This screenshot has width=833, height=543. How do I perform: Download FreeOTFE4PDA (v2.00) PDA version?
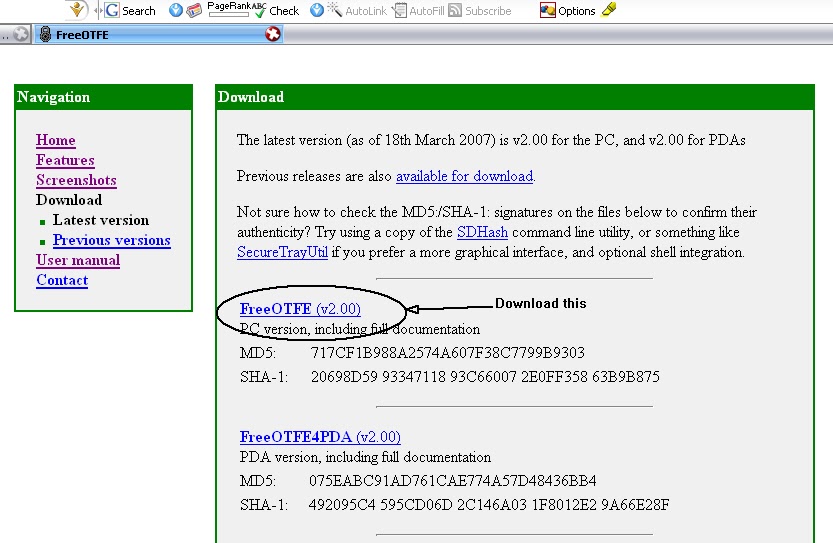click(x=320, y=437)
